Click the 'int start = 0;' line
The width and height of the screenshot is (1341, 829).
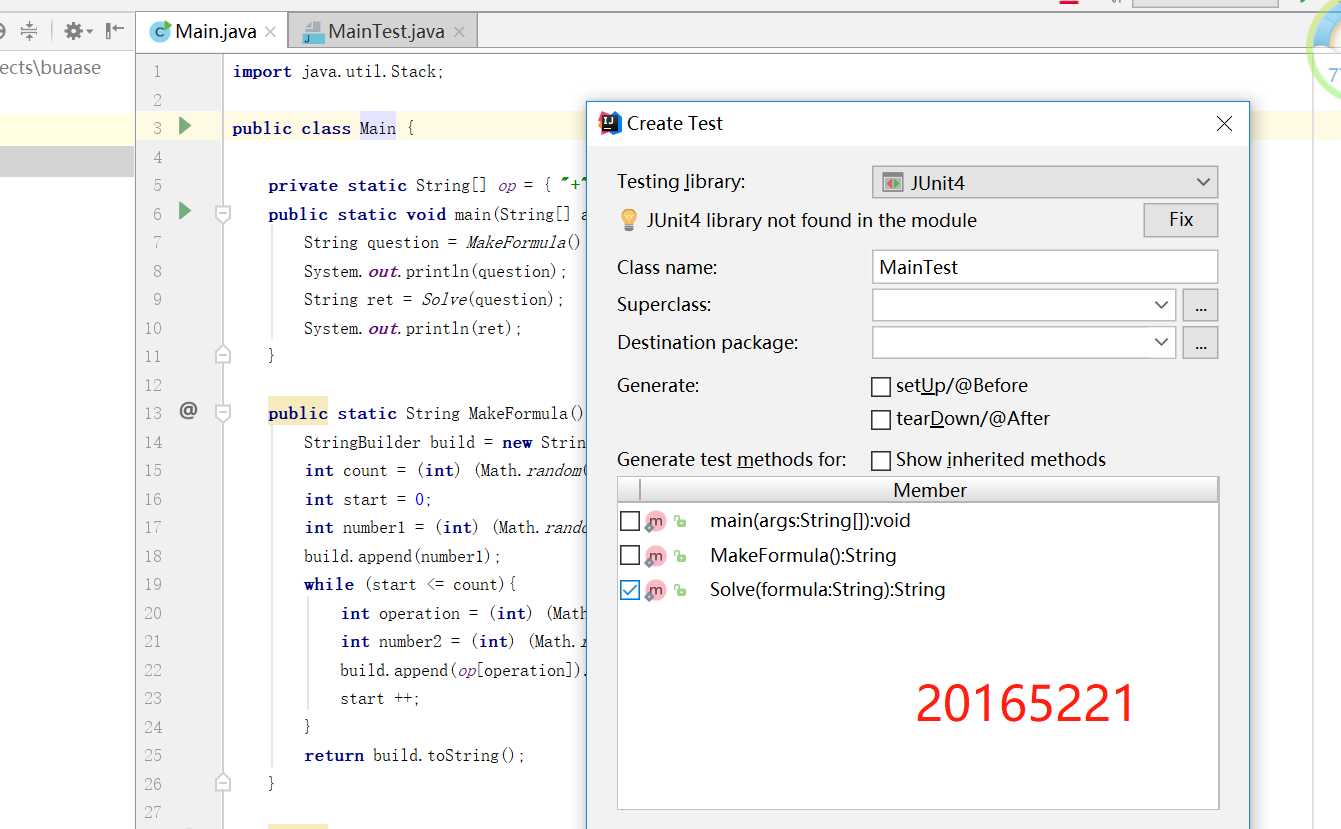coord(368,499)
